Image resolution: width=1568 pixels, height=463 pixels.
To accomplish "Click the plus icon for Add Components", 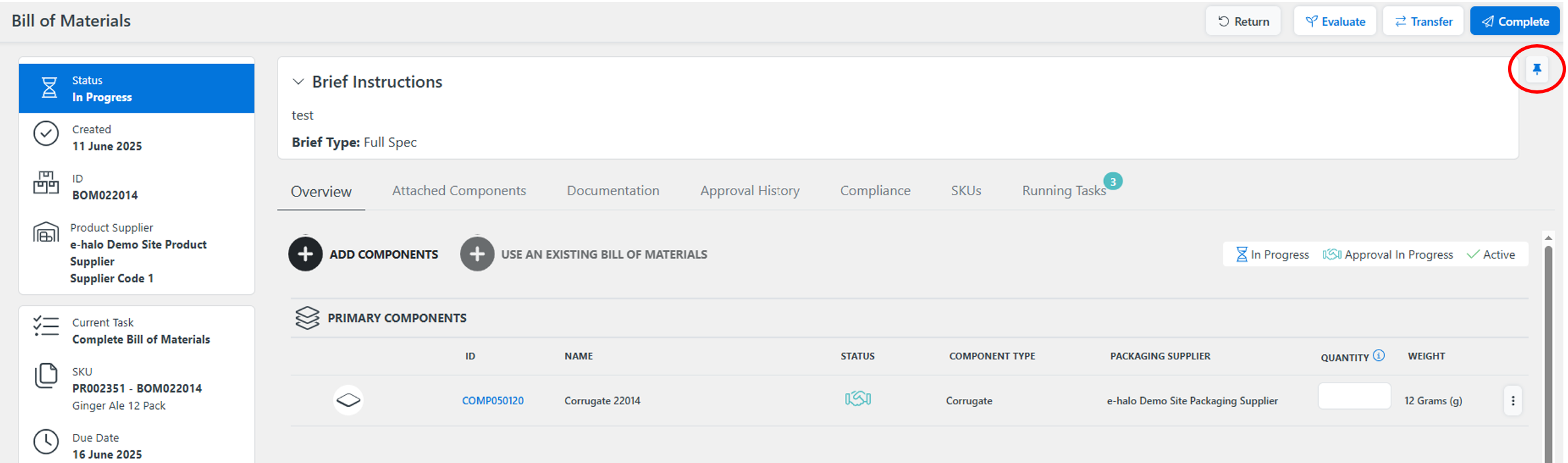I will tap(305, 254).
